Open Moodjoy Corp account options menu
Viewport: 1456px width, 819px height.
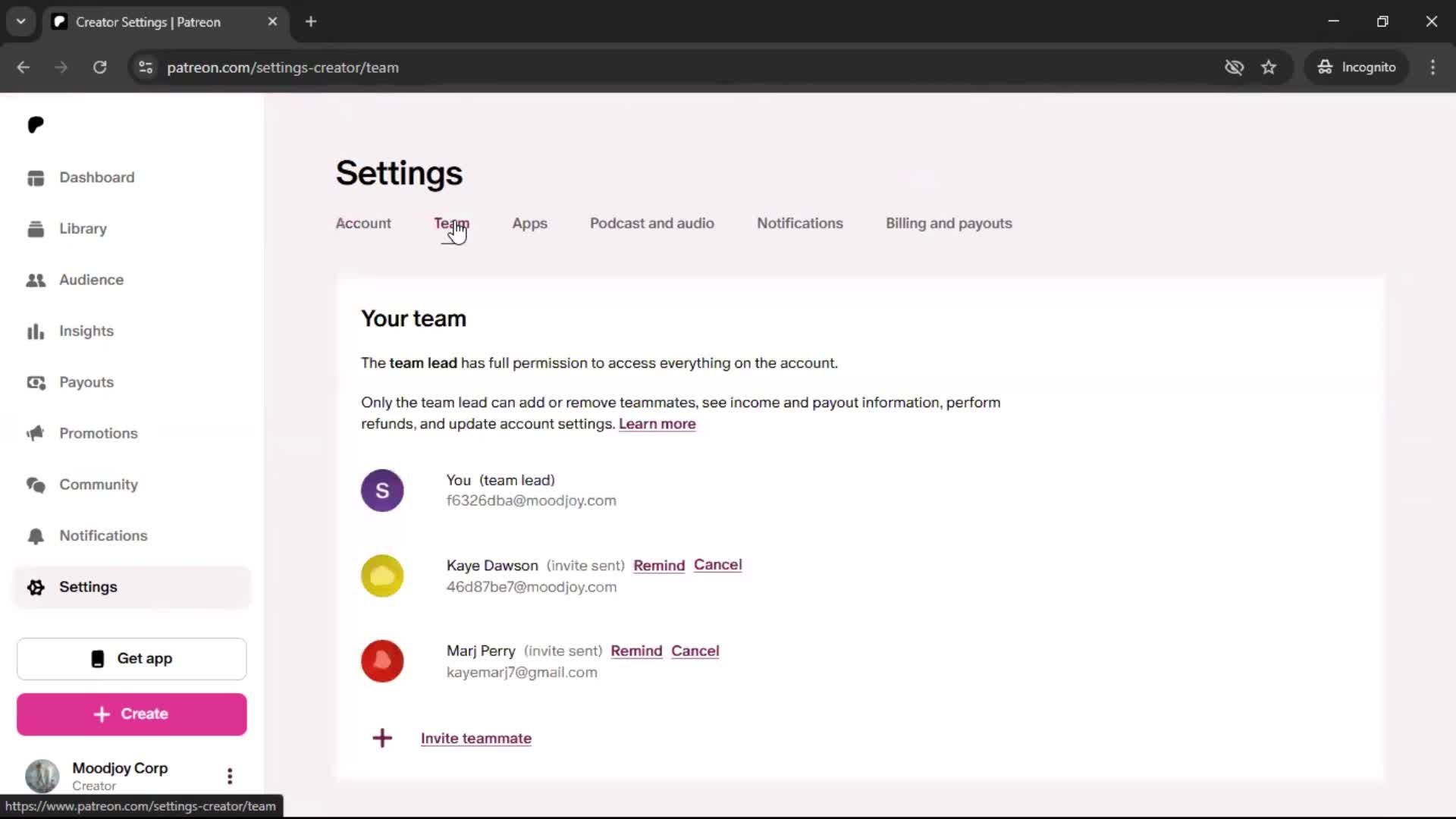[230, 776]
